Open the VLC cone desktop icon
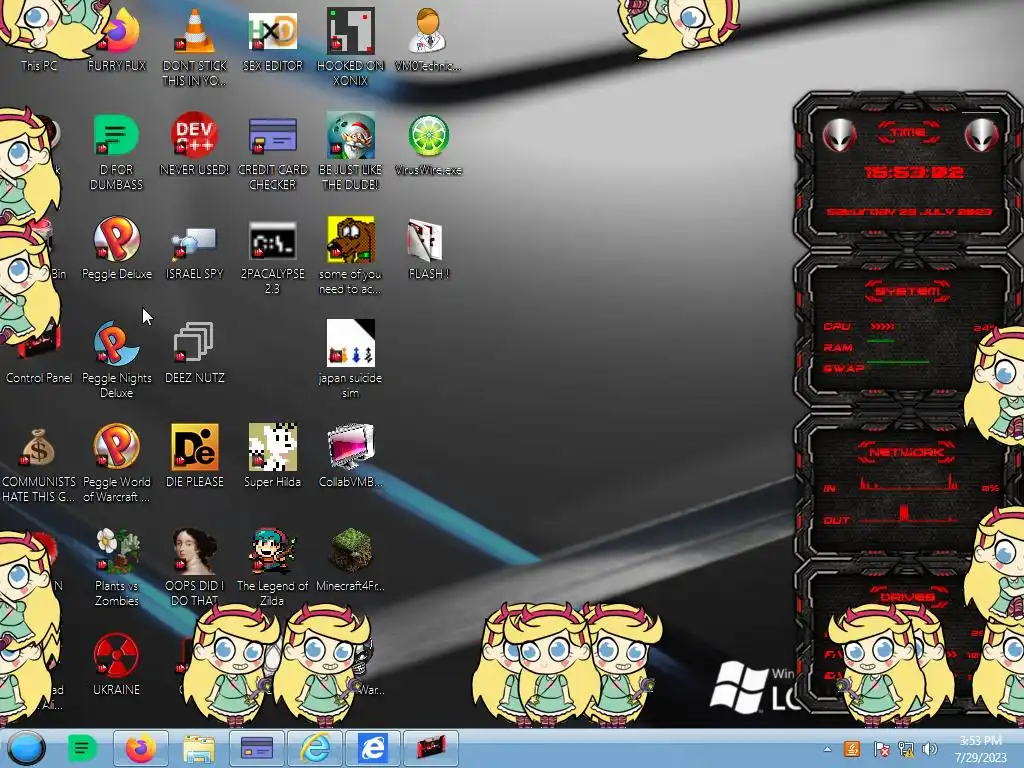The width and height of the screenshot is (1024, 768). click(195, 47)
